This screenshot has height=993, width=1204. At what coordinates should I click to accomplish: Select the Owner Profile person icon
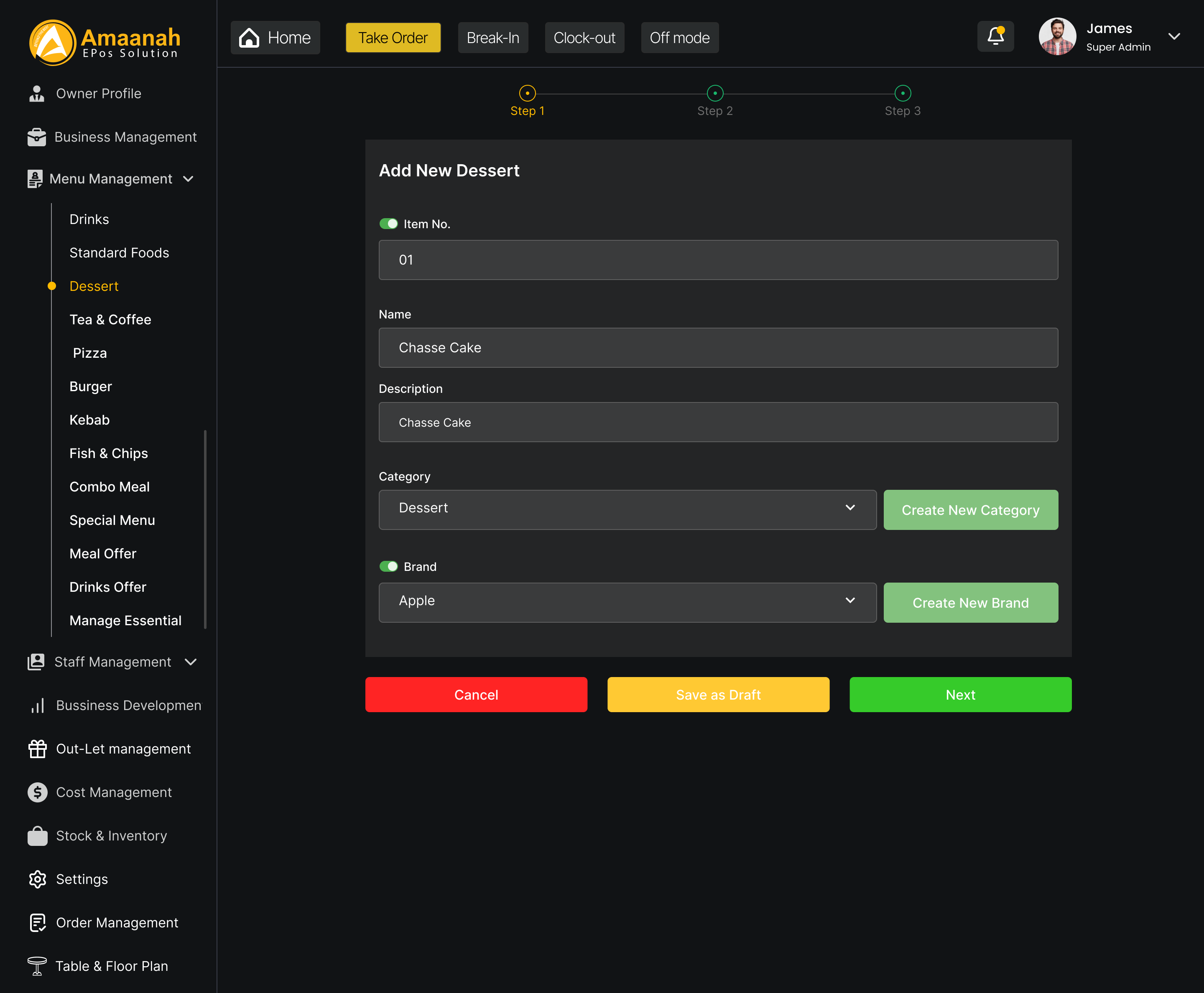coord(36,93)
